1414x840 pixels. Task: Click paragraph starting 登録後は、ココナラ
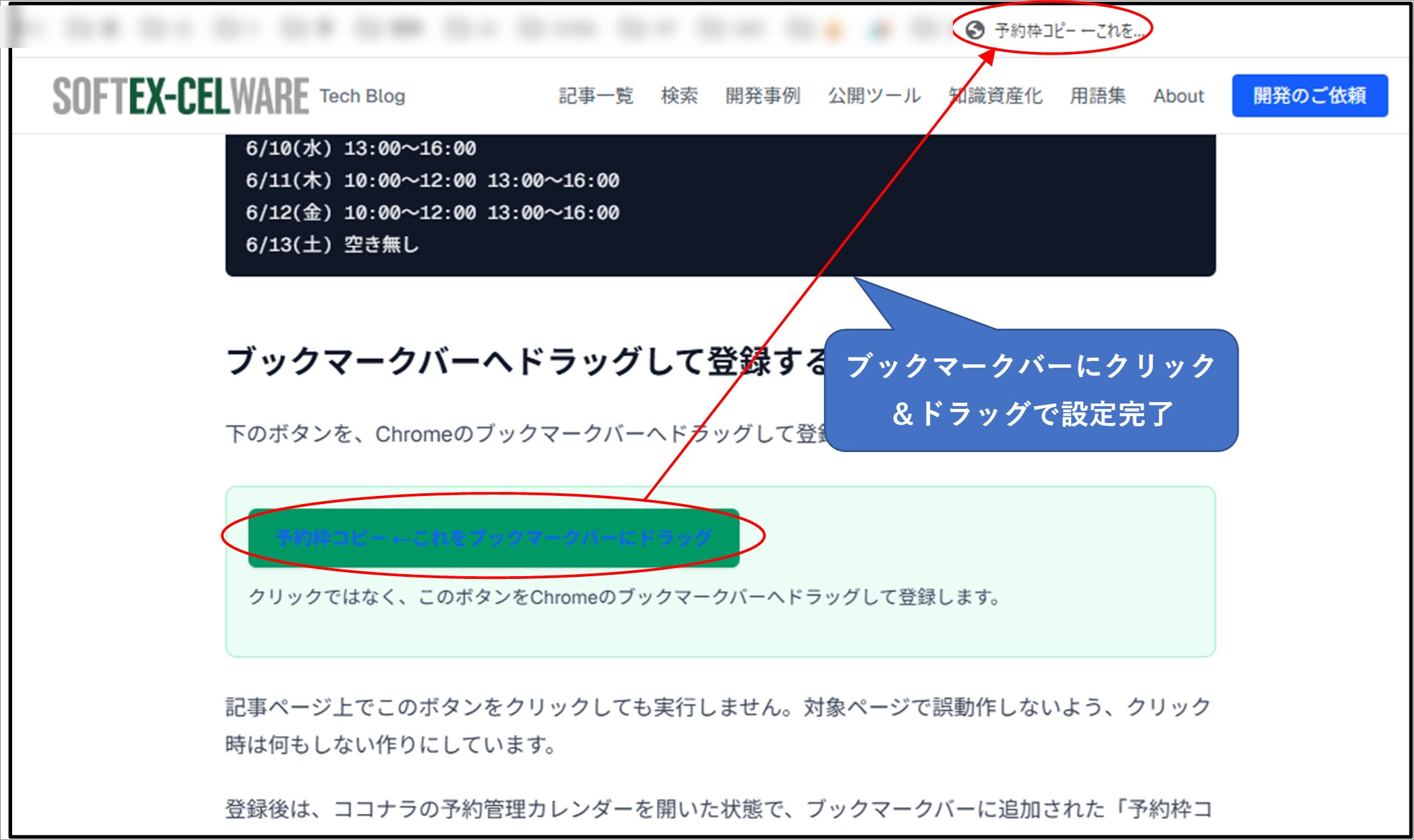click(x=718, y=808)
